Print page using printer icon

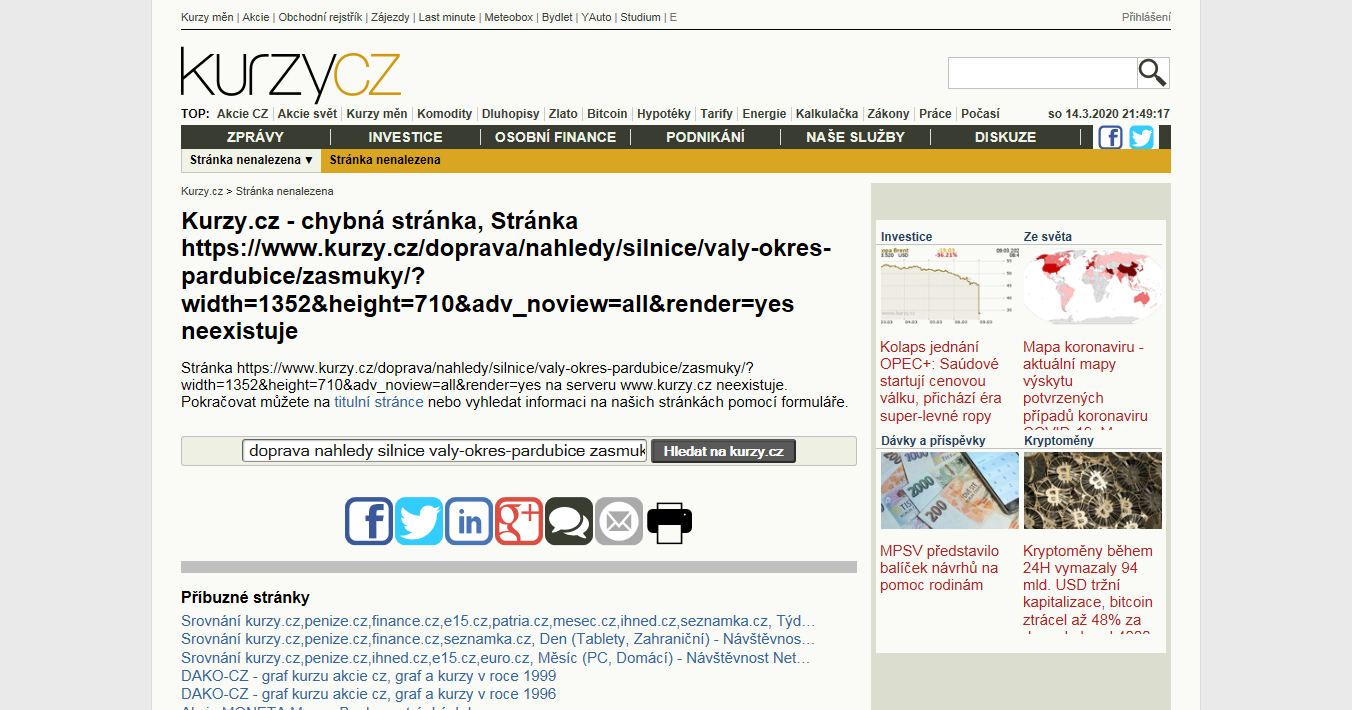[669, 521]
